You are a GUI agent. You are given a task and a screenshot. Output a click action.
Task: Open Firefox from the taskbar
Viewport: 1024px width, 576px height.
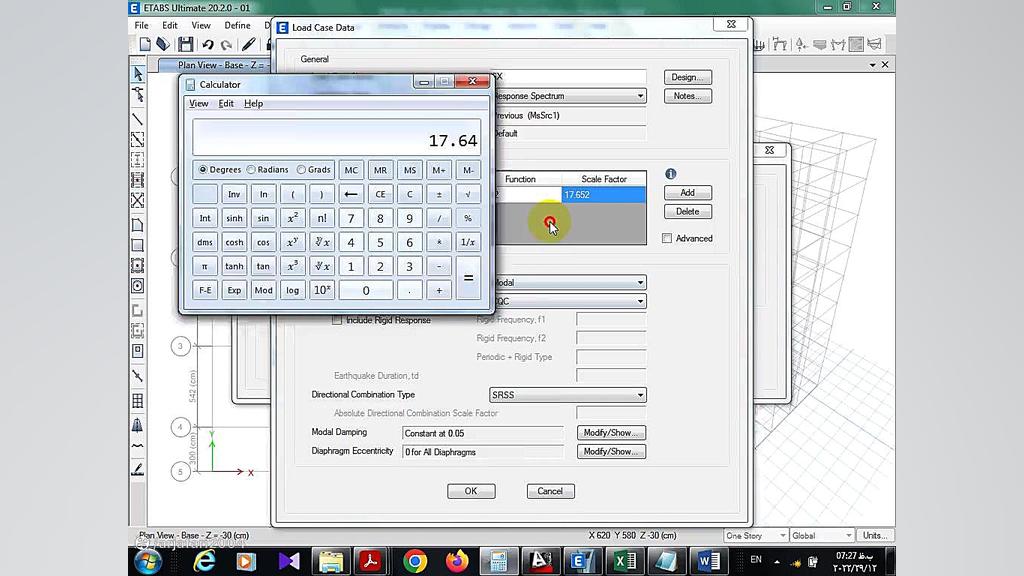coord(456,561)
